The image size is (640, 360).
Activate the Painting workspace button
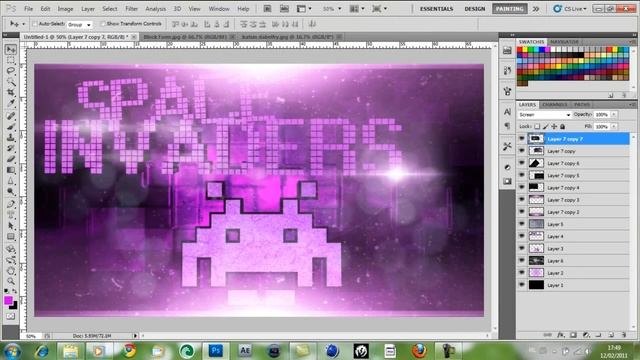tap(509, 9)
